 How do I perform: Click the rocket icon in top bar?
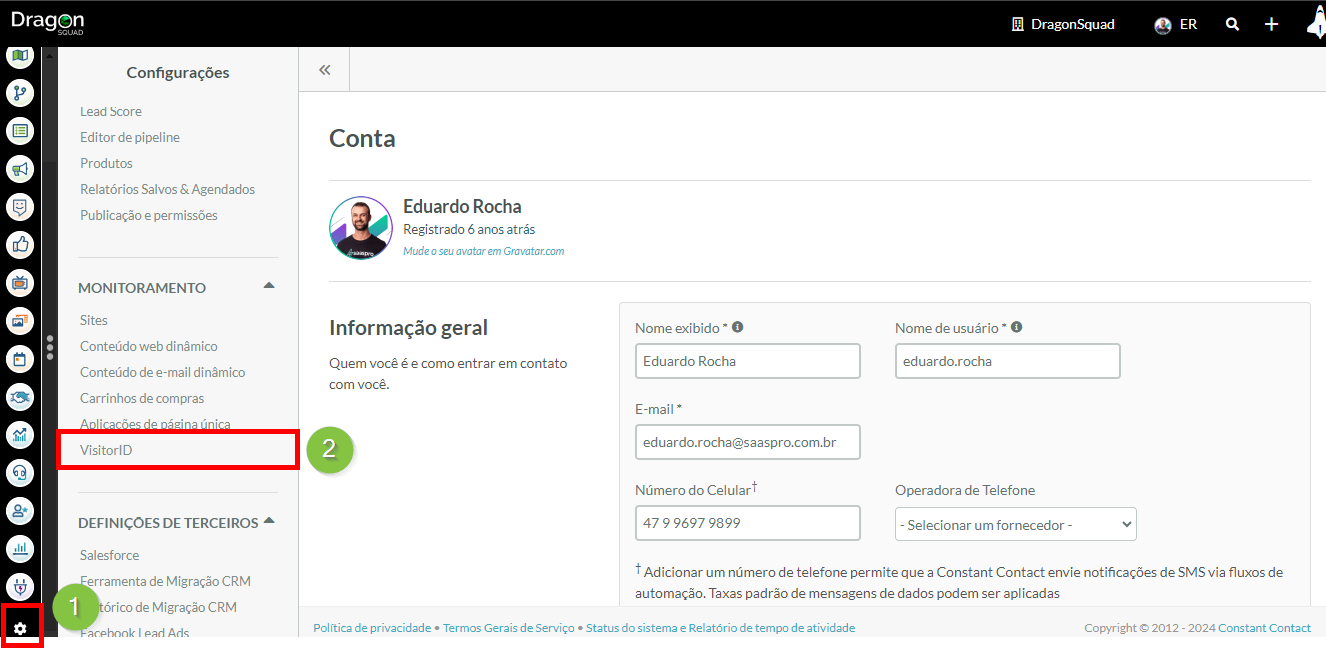pyautogui.click(x=1316, y=23)
